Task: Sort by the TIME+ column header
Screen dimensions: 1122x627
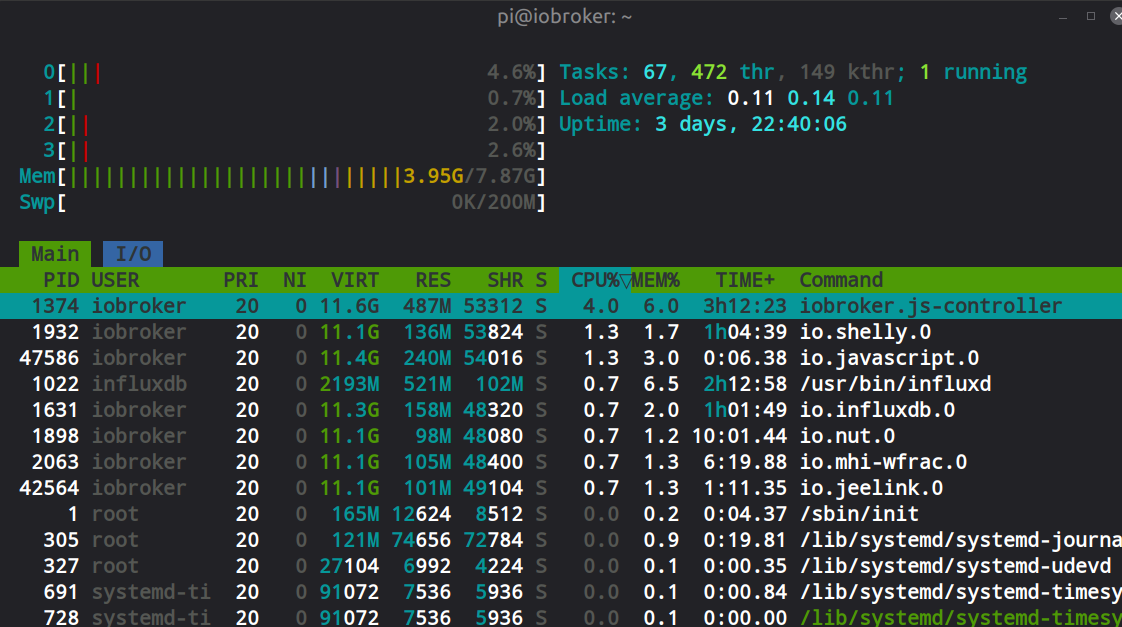Action: tap(745, 280)
